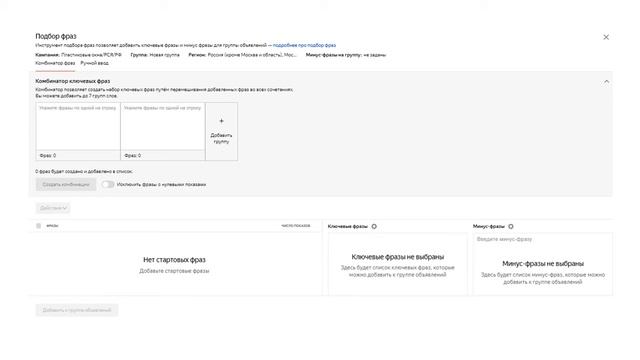Switch to the Ручной ввод tab
Viewport: 640px width, 360px height.
tap(94, 63)
